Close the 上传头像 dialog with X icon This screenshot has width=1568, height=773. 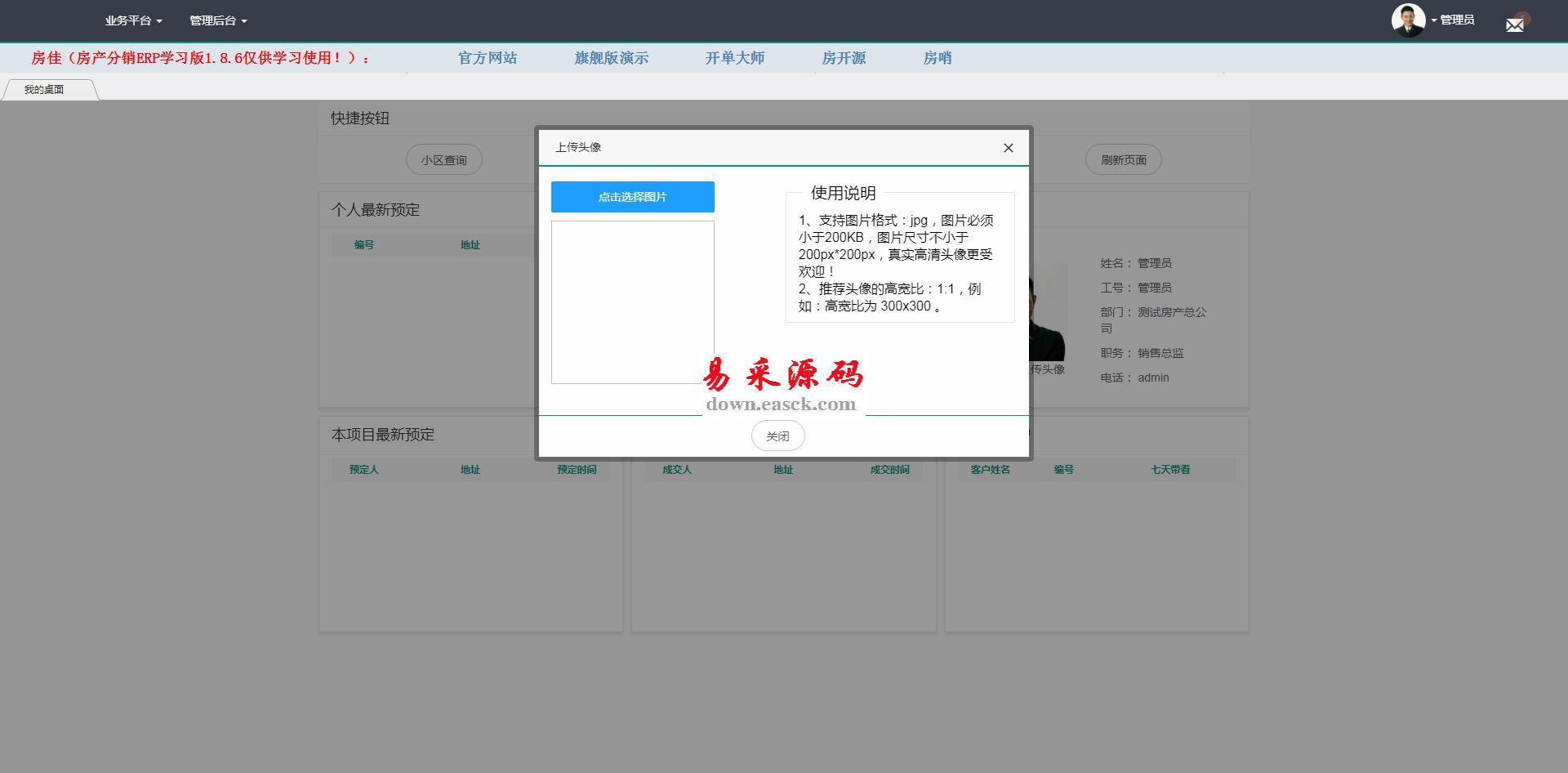click(1008, 148)
